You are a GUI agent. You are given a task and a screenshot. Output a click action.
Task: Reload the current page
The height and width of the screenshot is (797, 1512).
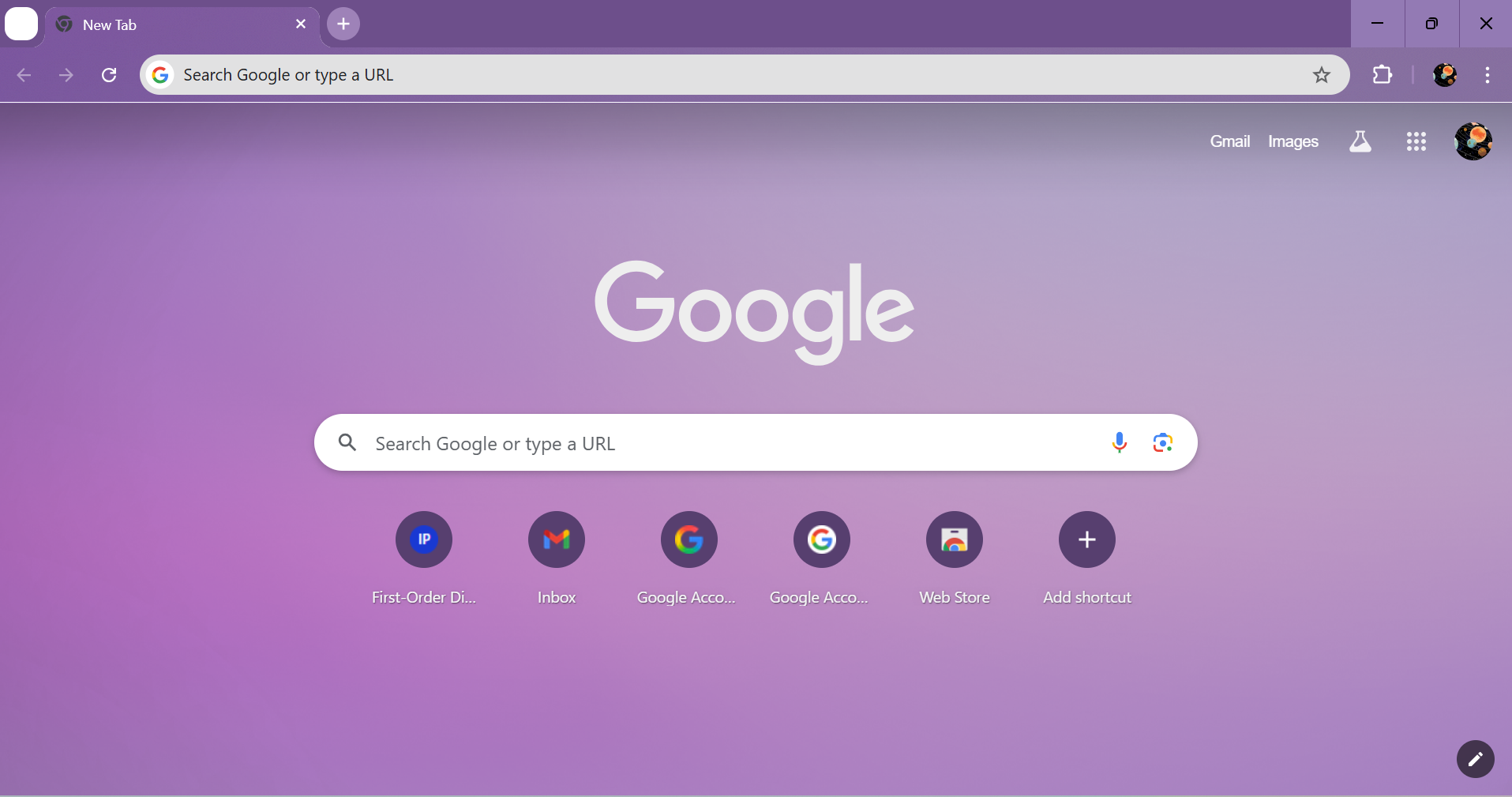coord(109,75)
